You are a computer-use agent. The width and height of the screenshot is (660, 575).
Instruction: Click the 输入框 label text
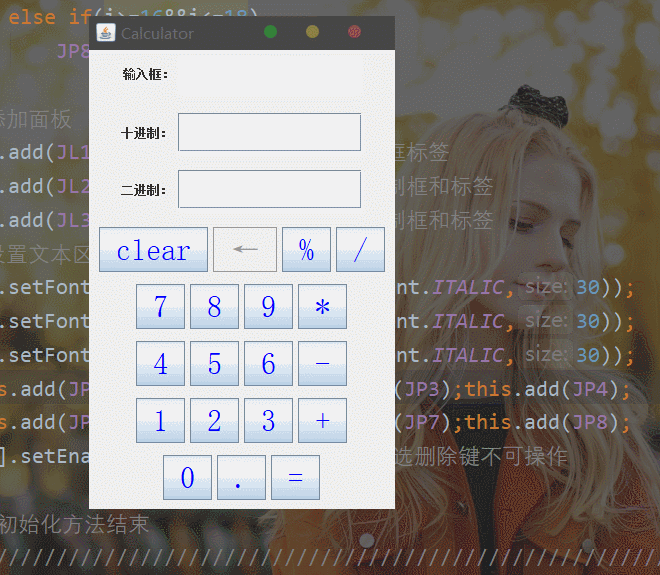(145, 75)
